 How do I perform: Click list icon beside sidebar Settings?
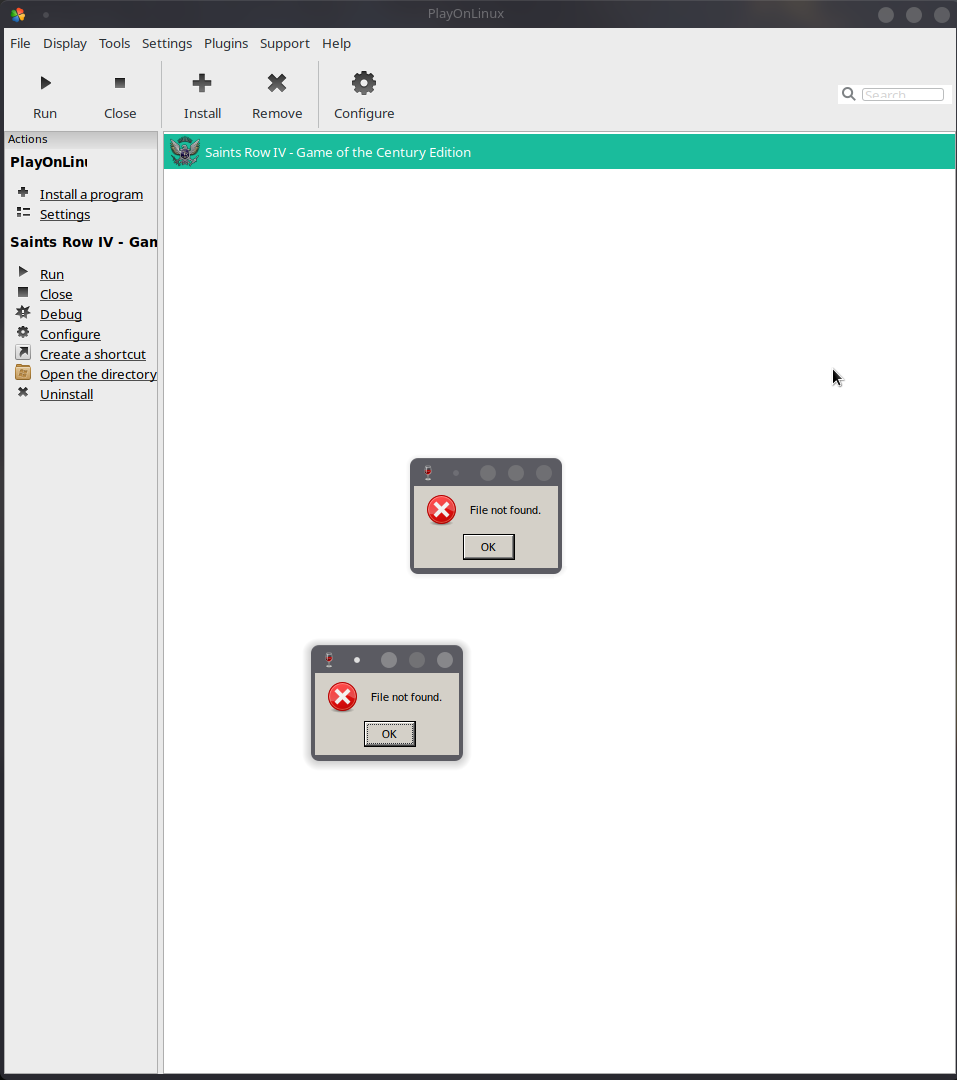click(x=23, y=212)
